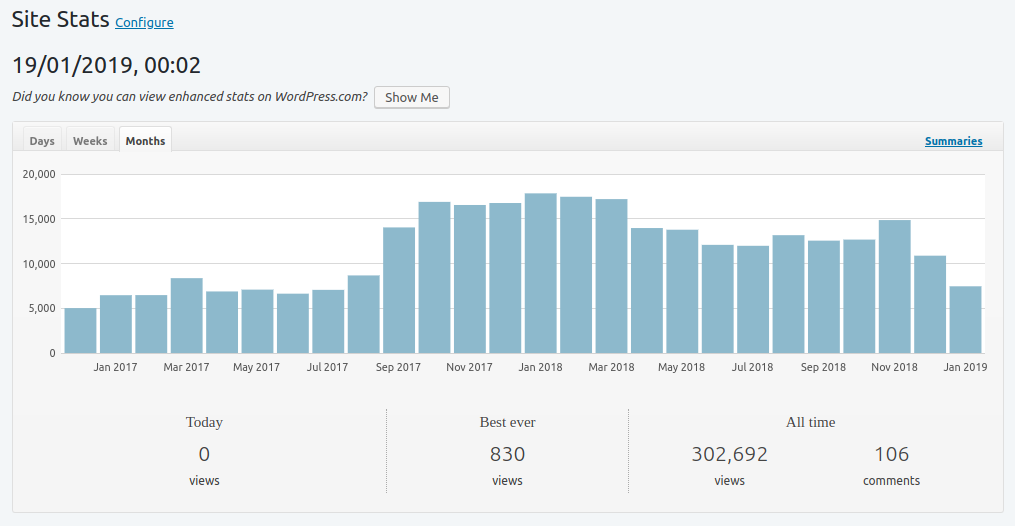This screenshot has height=526, width=1015.
Task: Switch to the Days tab
Action: (42, 141)
